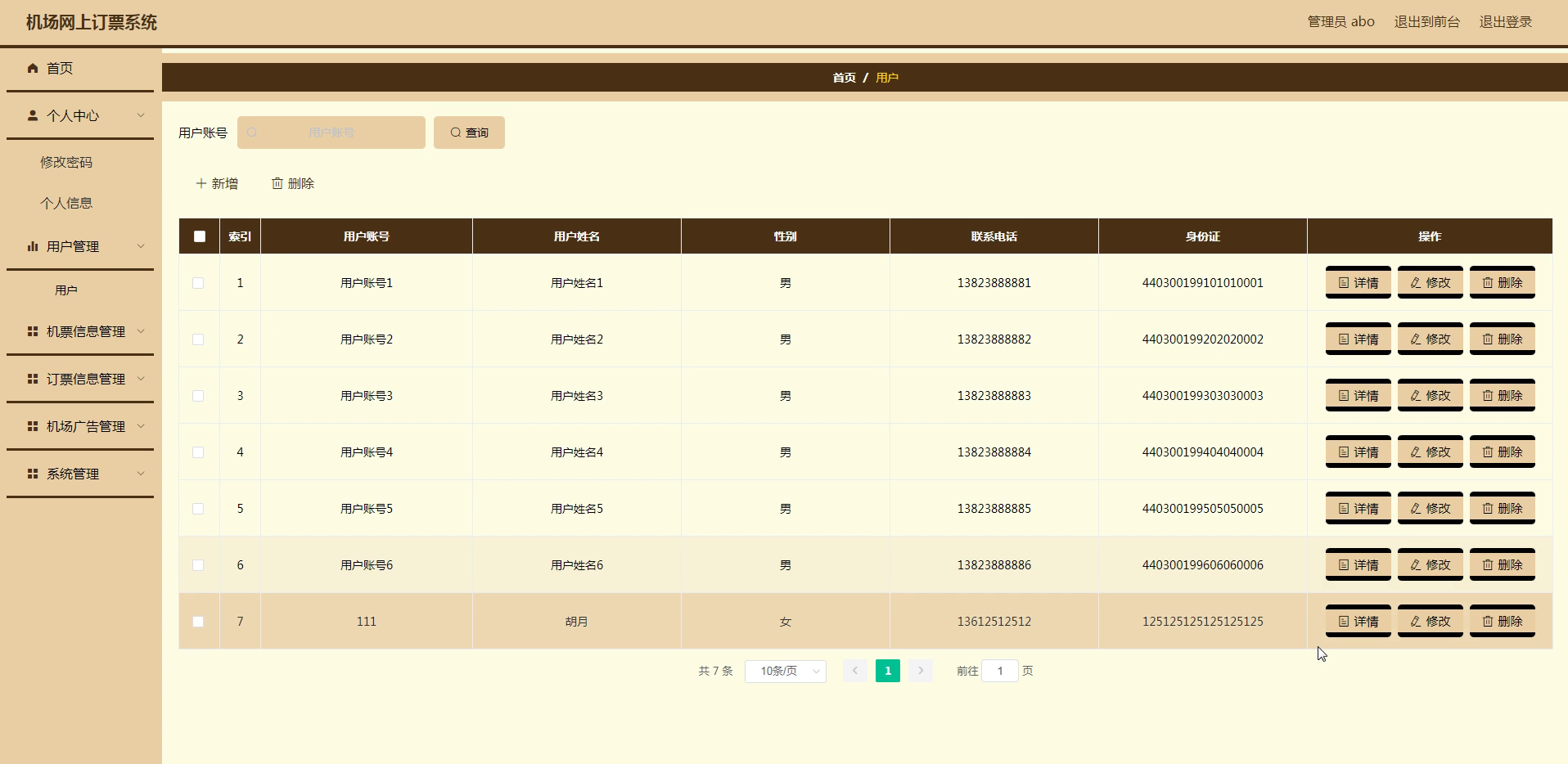Open the 10条/页 page size dropdown
Viewport: 1568px width, 764px height.
point(786,671)
